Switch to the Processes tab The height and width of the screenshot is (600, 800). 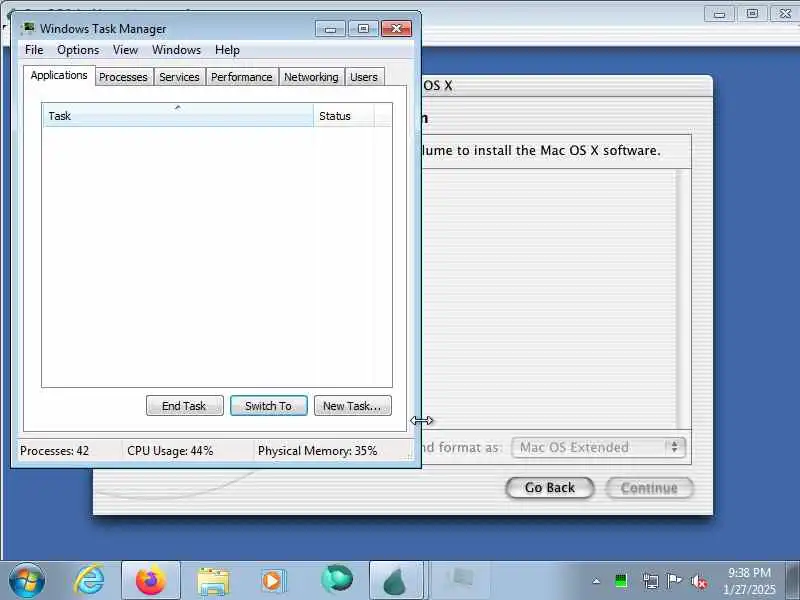tap(123, 77)
